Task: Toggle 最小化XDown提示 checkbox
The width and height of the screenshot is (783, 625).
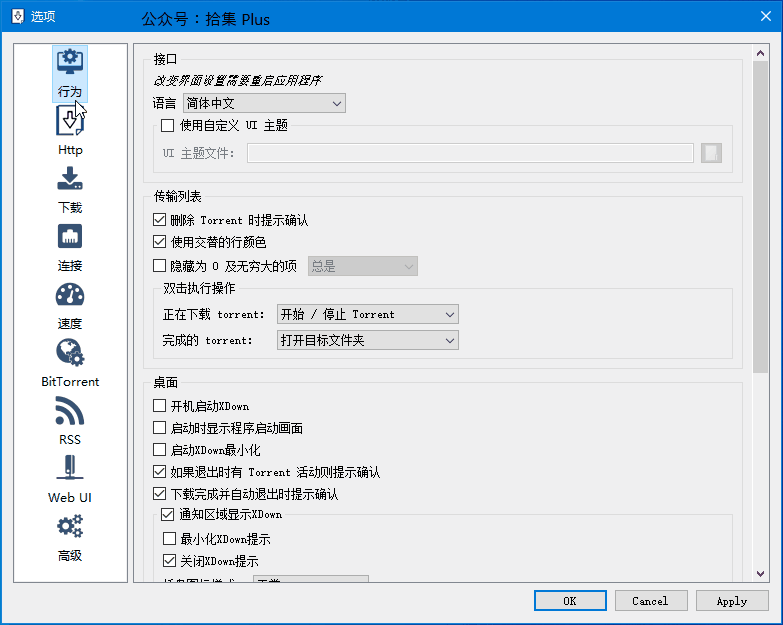Action: click(x=169, y=539)
